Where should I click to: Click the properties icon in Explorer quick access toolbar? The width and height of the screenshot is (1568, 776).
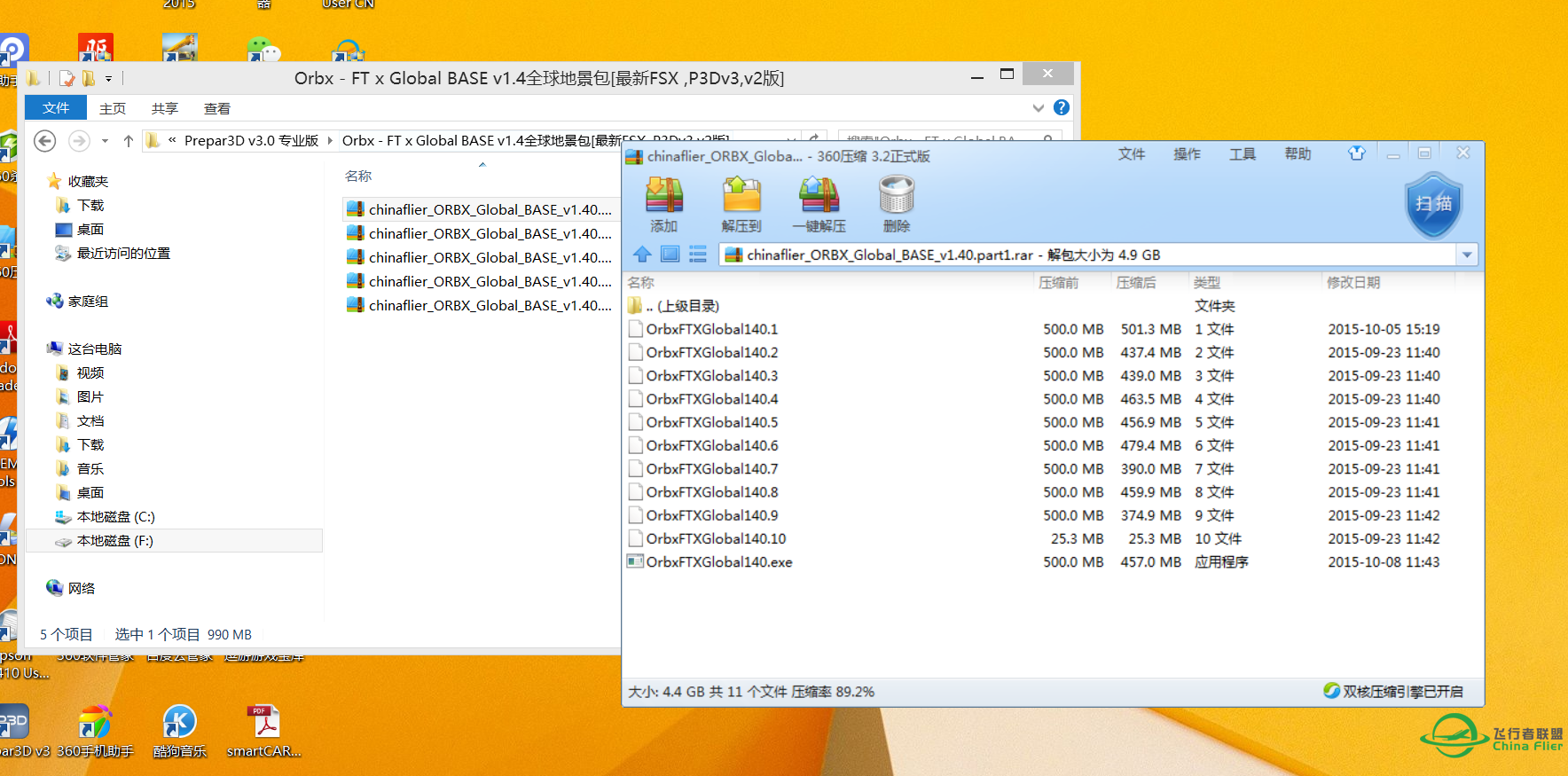click(67, 78)
